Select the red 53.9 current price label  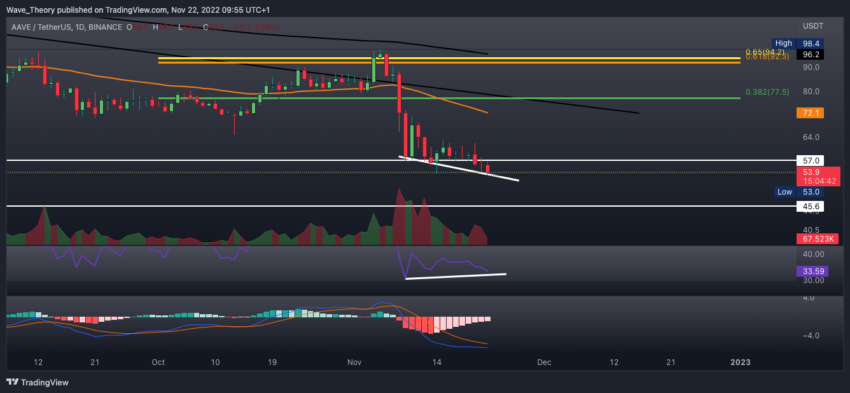[818, 176]
